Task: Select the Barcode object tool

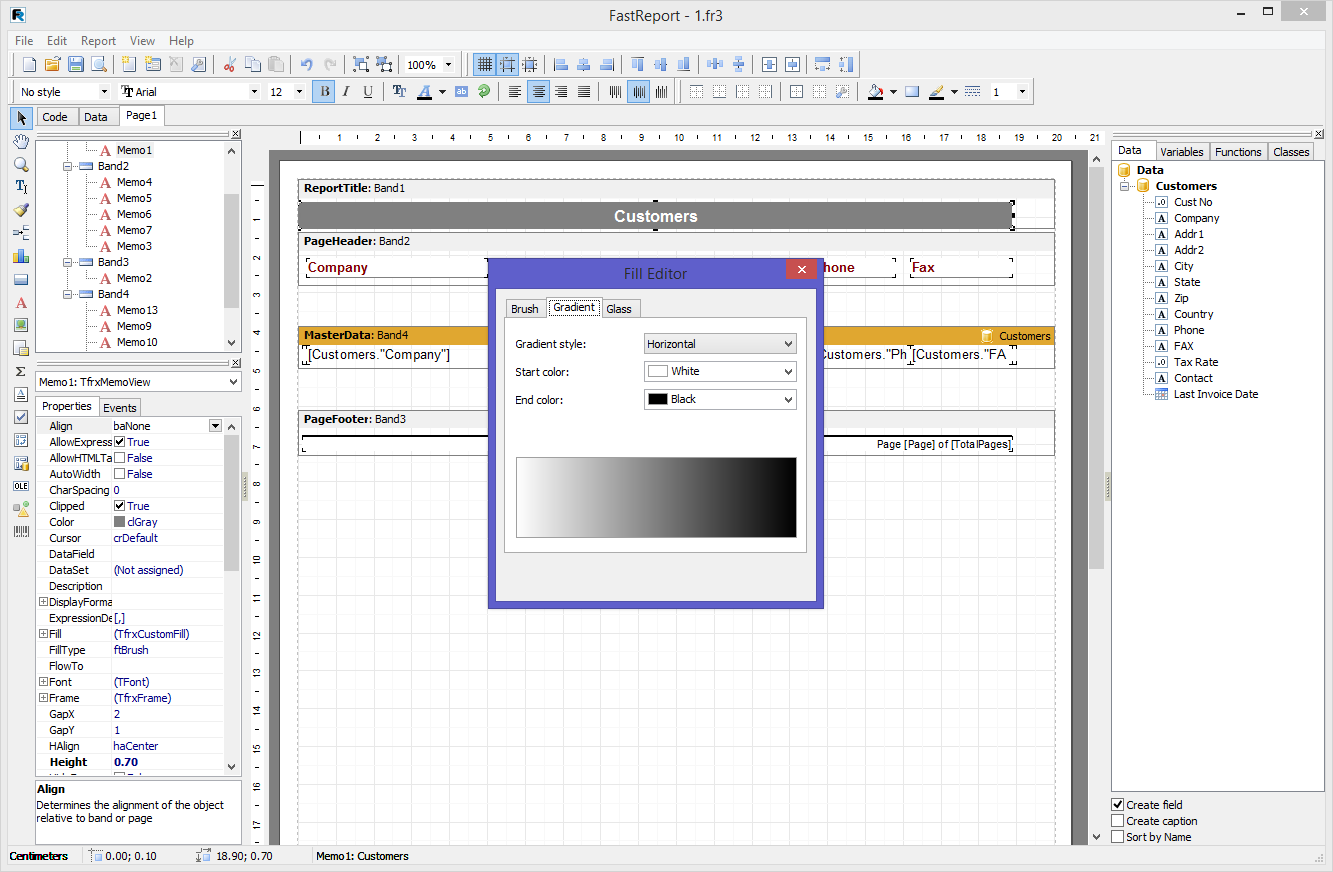Action: (x=21, y=532)
